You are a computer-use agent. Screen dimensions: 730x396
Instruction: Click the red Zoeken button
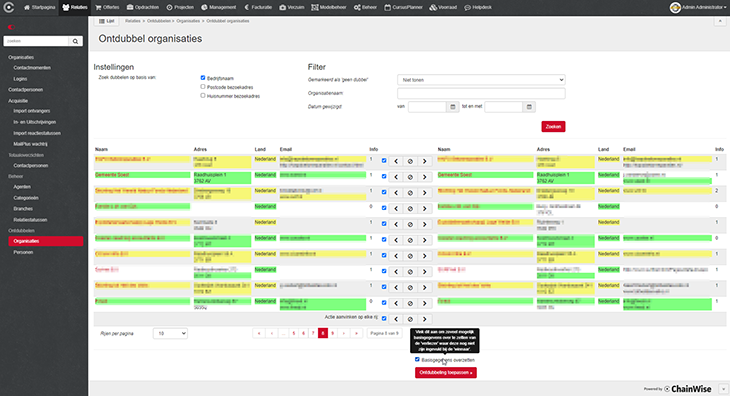pyautogui.click(x=553, y=127)
